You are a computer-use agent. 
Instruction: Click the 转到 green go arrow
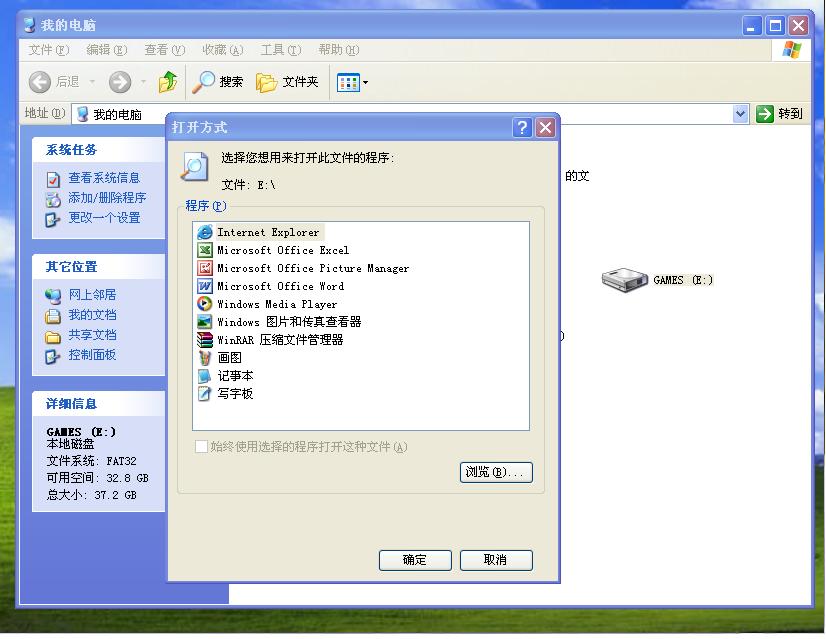764,114
